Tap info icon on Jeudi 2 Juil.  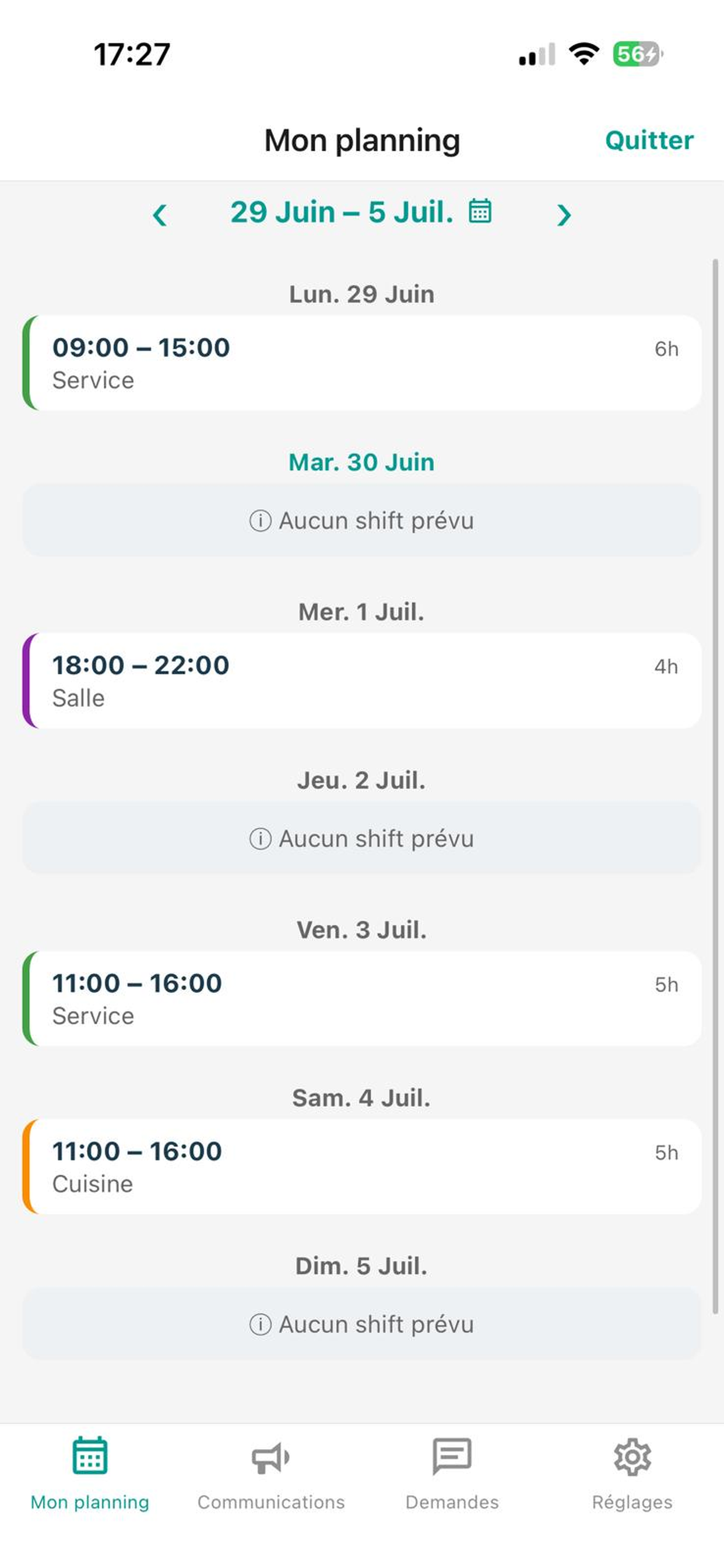(261, 839)
